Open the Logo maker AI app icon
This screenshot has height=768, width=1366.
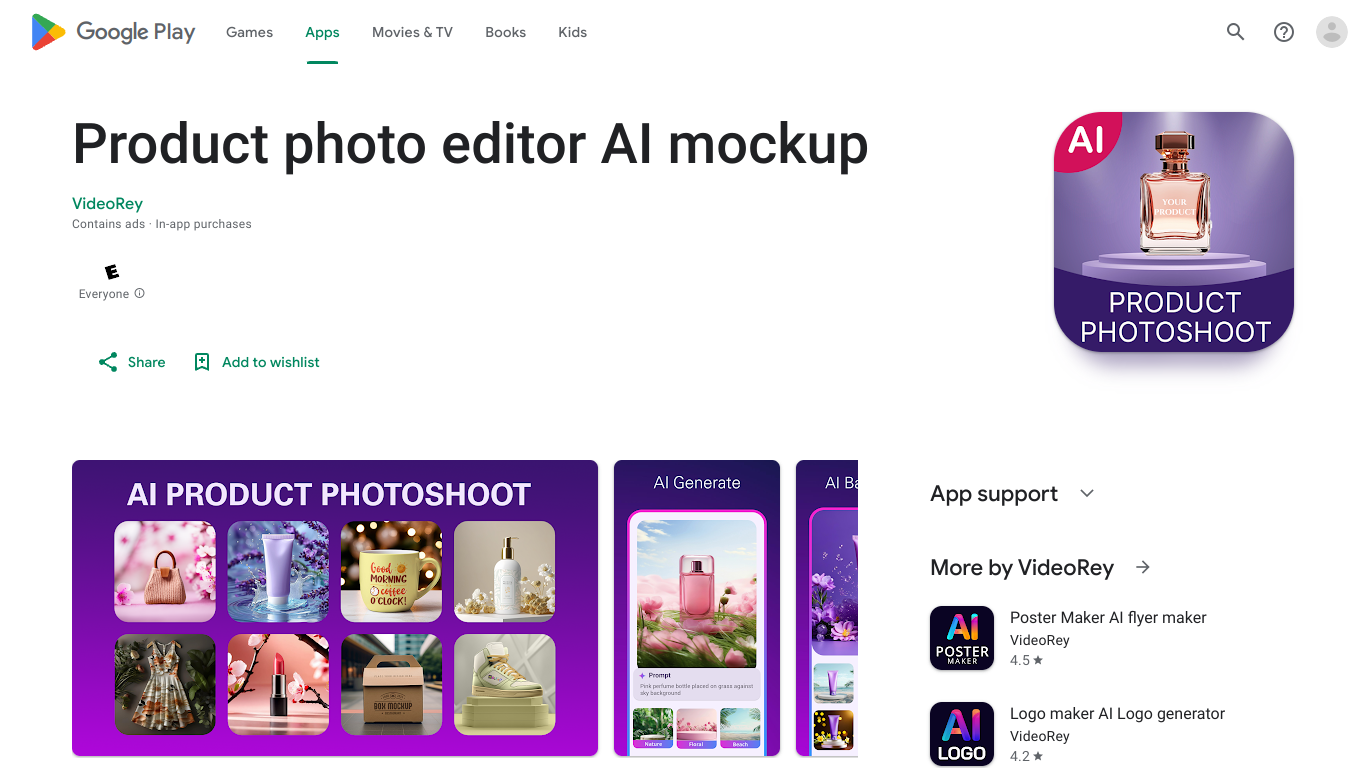[x=962, y=734]
